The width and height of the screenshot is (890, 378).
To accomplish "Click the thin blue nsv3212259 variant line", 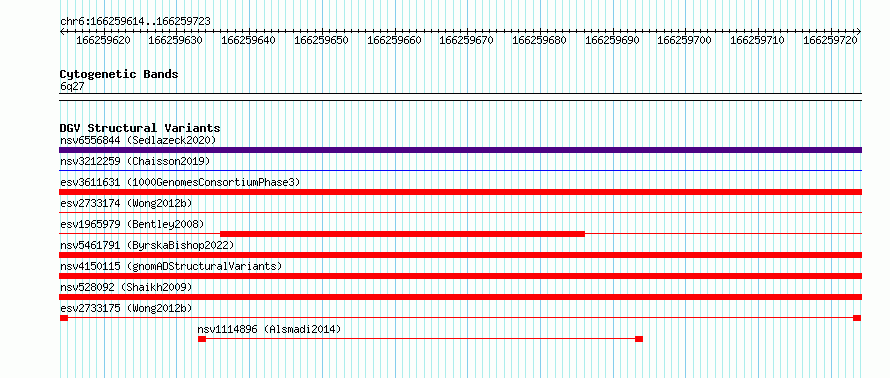I will (460, 170).
